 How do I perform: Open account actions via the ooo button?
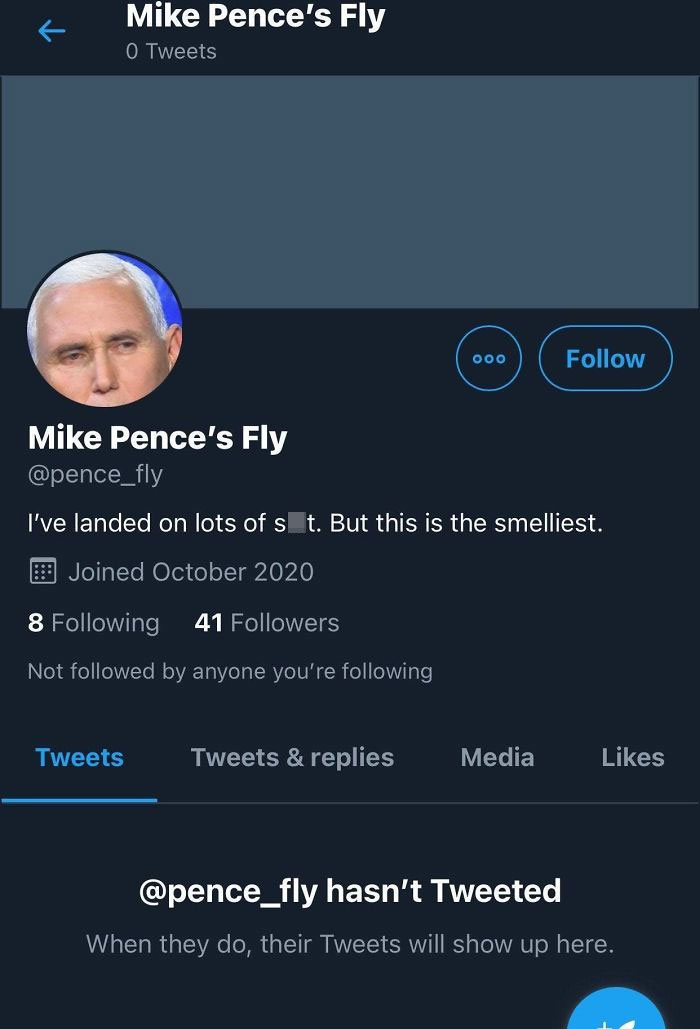pyautogui.click(x=488, y=358)
